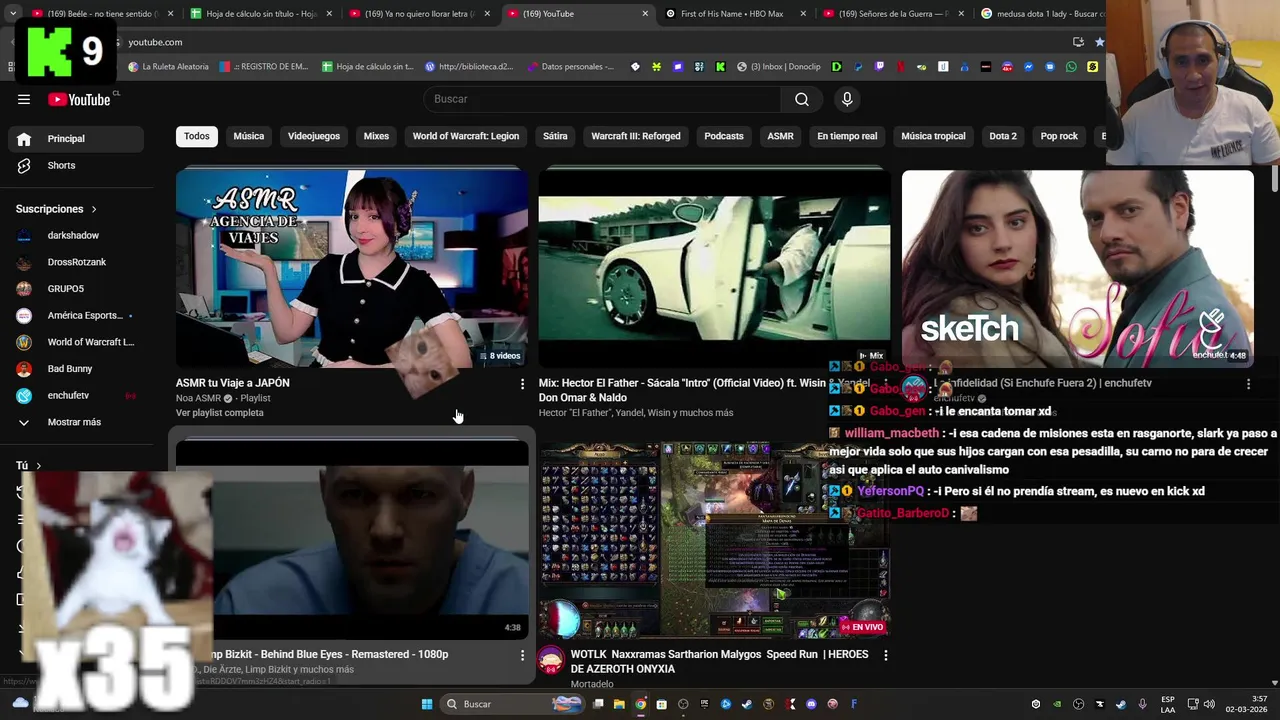Open Discord from the taskbar
Screen dimensions: 1280x720
click(811, 704)
